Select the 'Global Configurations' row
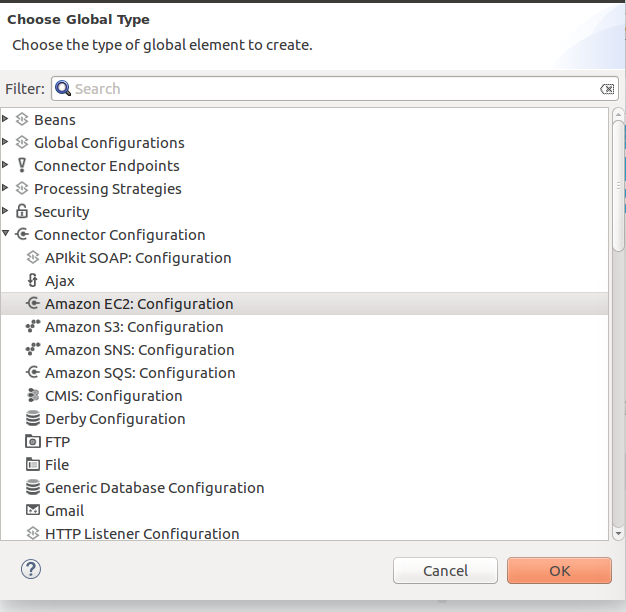 [304, 143]
